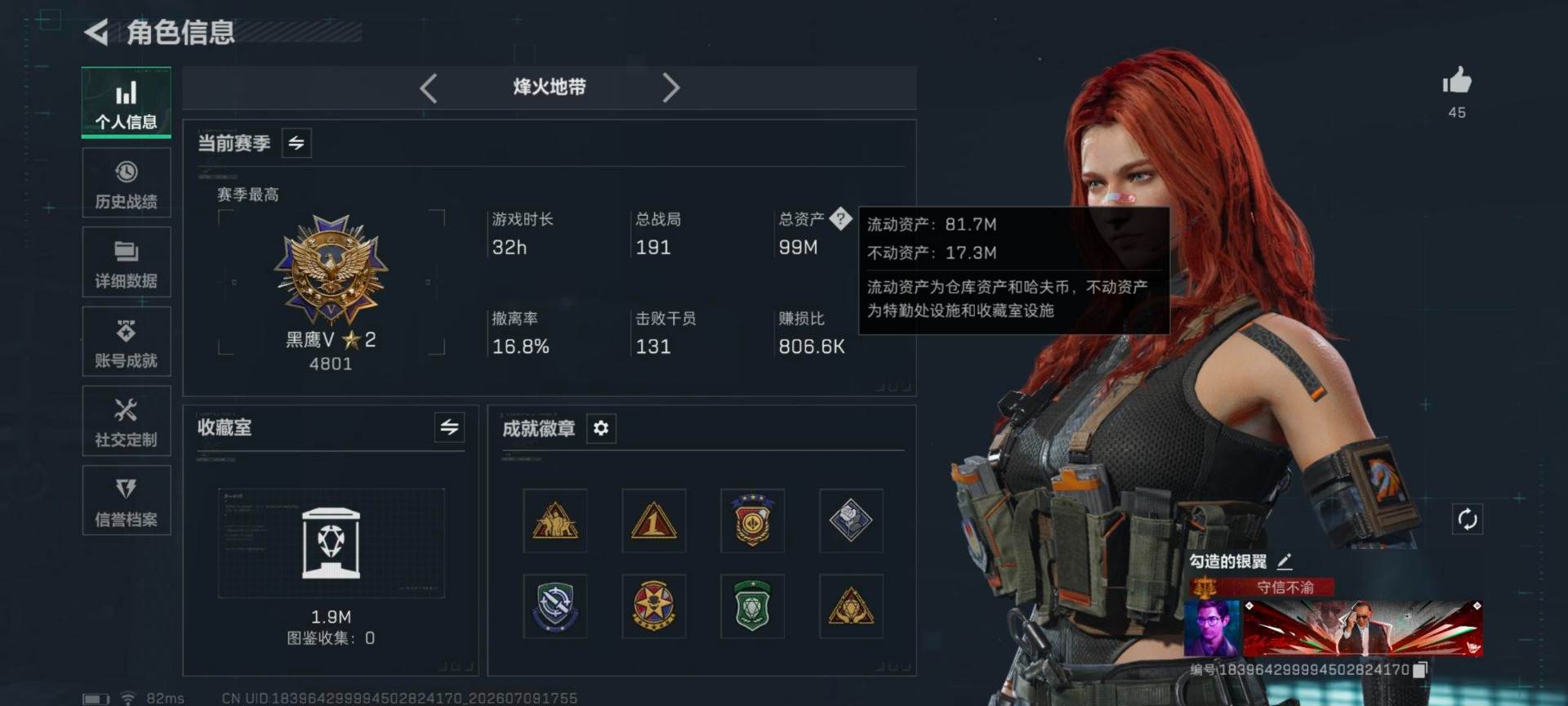Open the 烽火地带 mode selector
Screen dimensions: 1568x706
click(x=550, y=87)
